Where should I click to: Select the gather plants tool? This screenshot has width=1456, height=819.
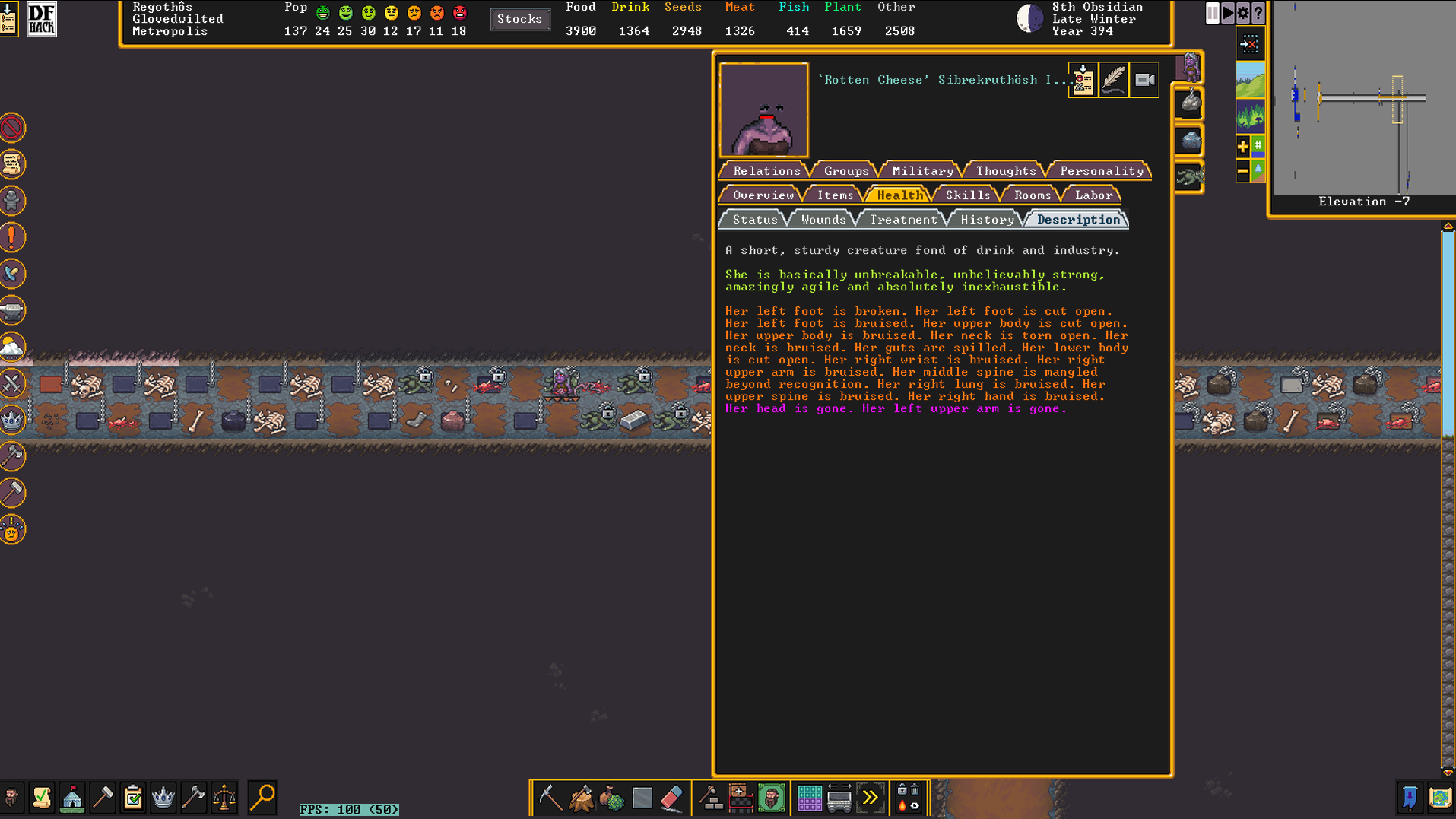(612, 798)
